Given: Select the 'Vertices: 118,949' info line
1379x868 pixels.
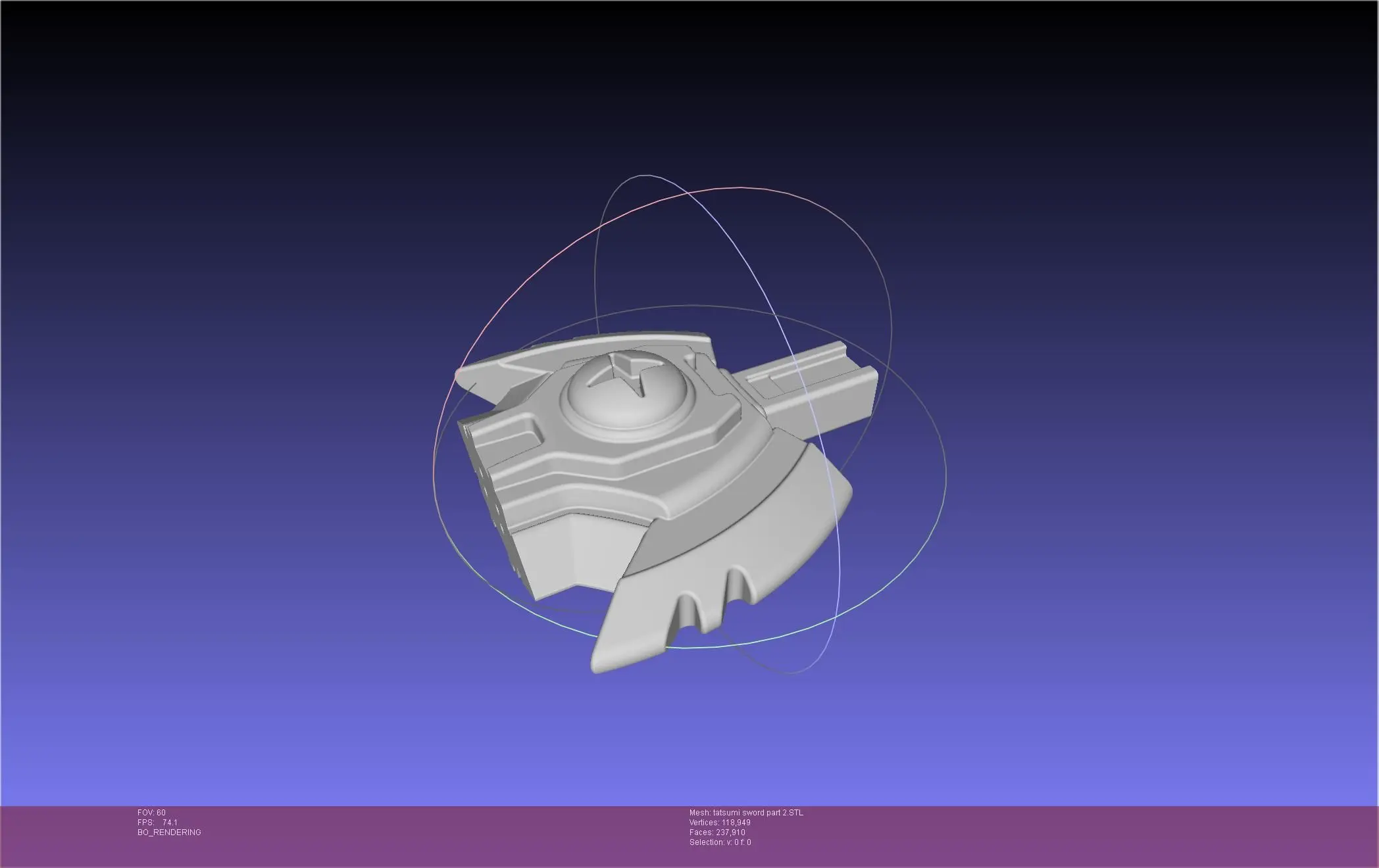Looking at the screenshot, I should coord(720,823).
